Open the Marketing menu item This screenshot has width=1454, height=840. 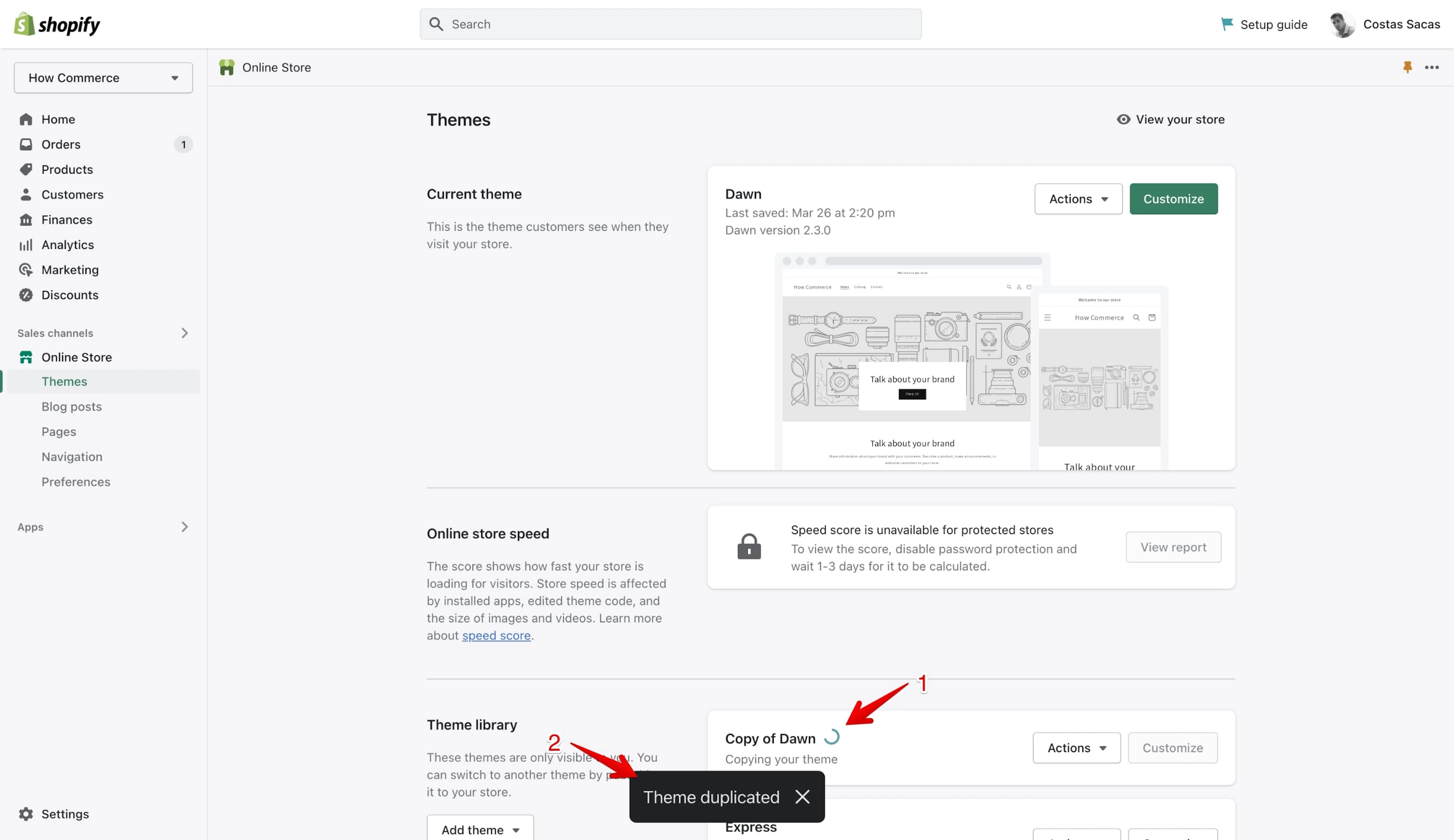[70, 270]
